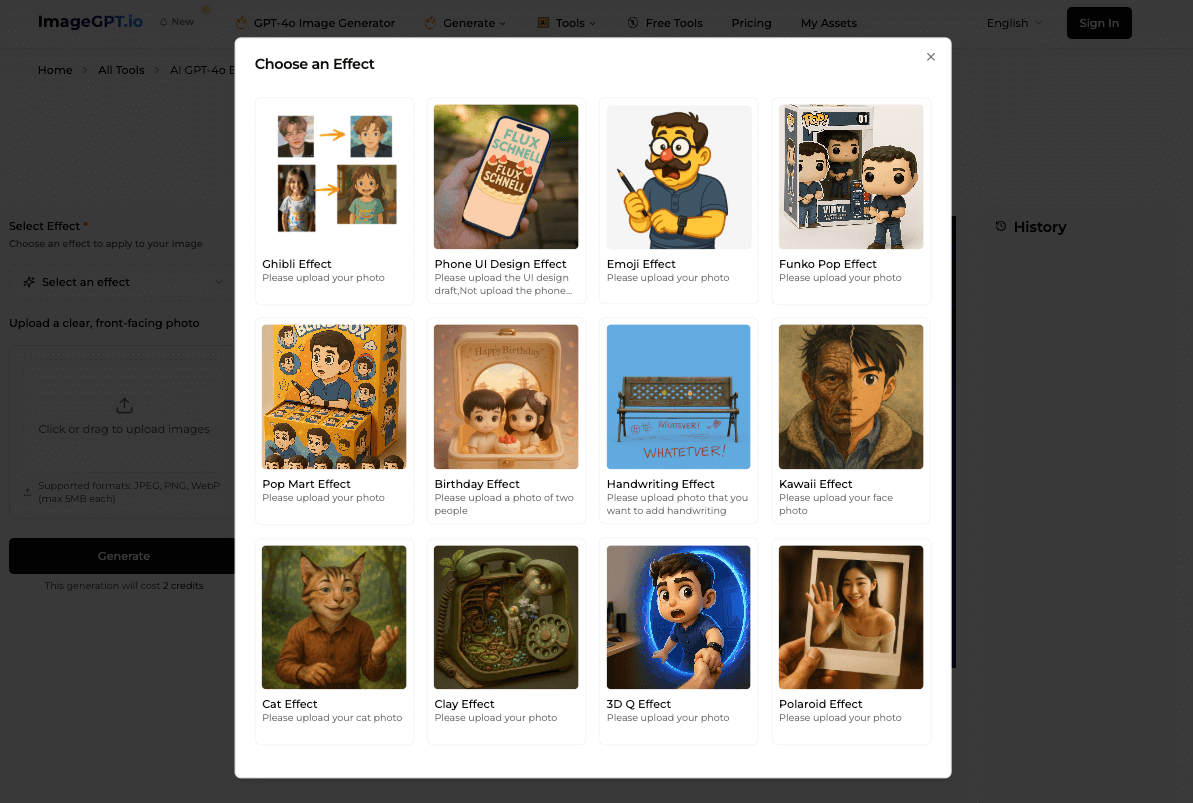Choose the Pop Mart Effect
This screenshot has width=1193, height=803.
(x=334, y=421)
